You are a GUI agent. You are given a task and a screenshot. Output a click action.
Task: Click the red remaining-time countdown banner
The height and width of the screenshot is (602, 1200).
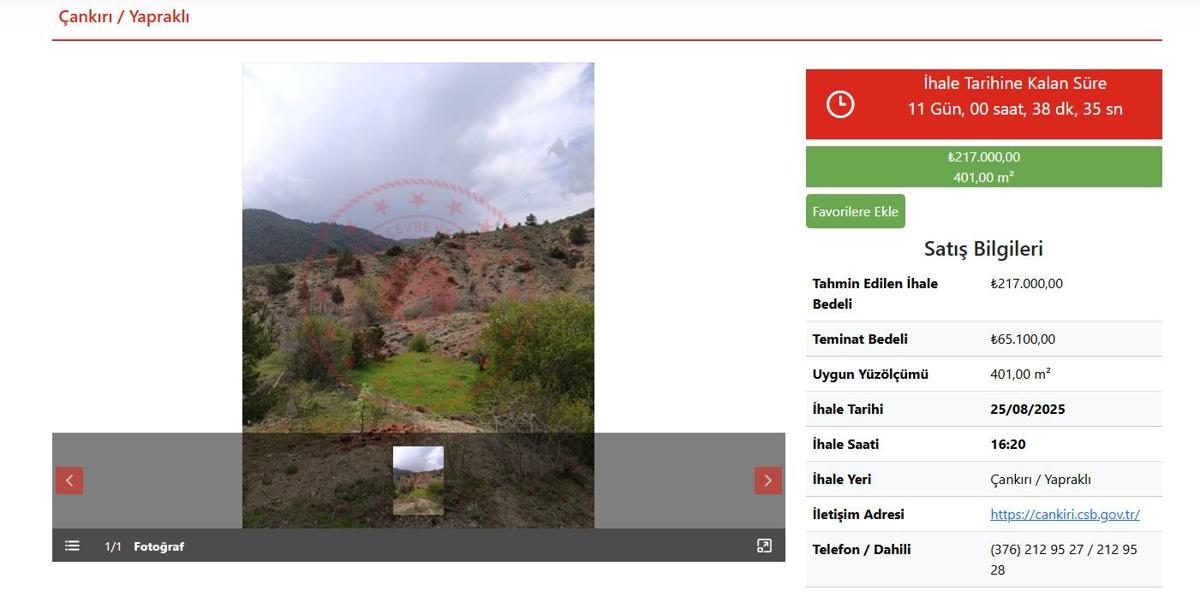(x=984, y=104)
